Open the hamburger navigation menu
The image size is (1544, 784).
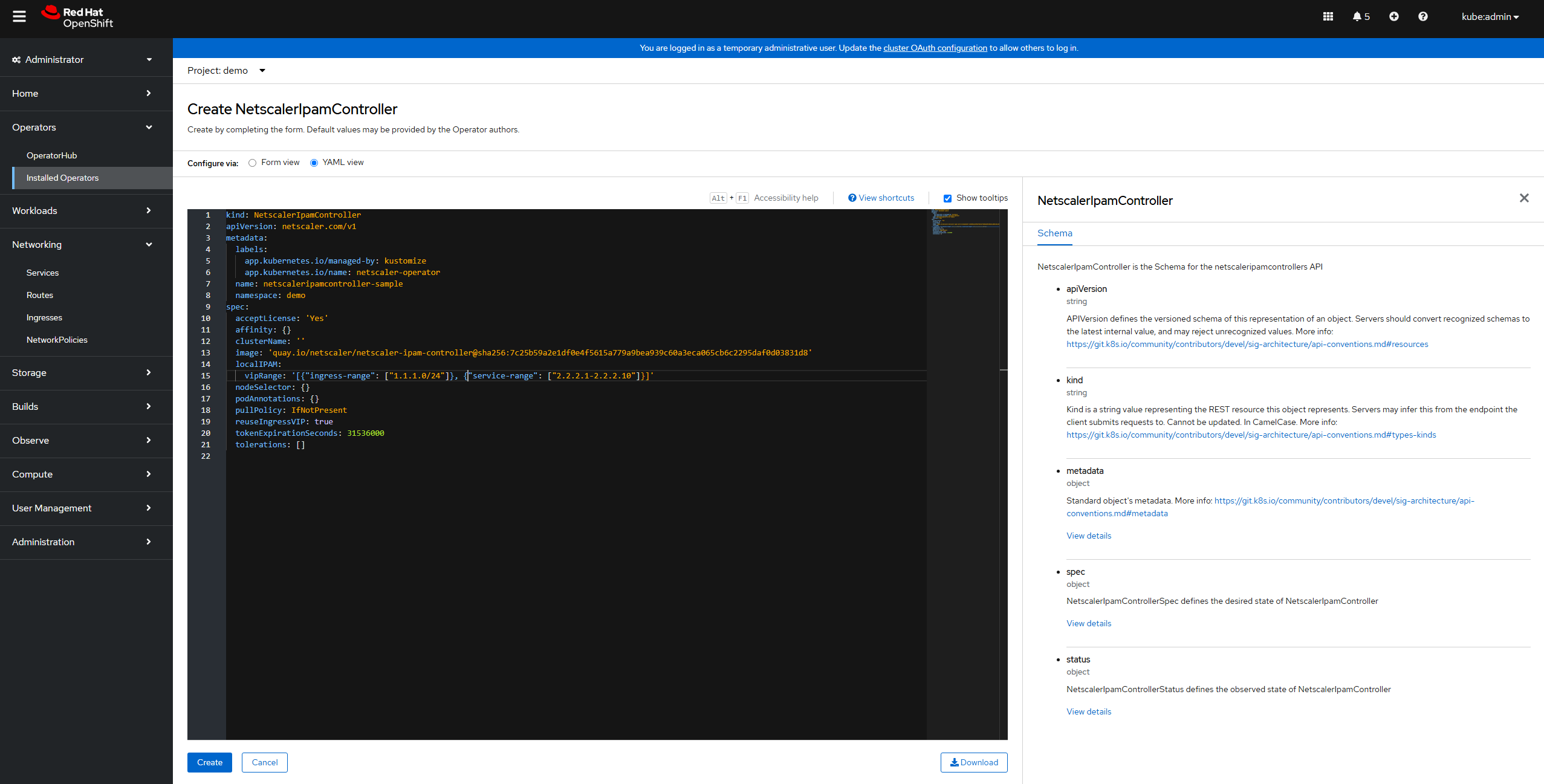tap(19, 17)
